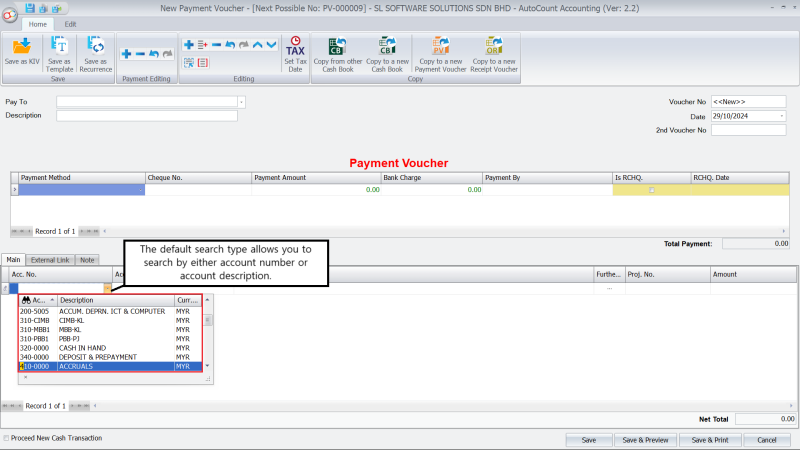Click the Payment Amount column header

[316, 178]
